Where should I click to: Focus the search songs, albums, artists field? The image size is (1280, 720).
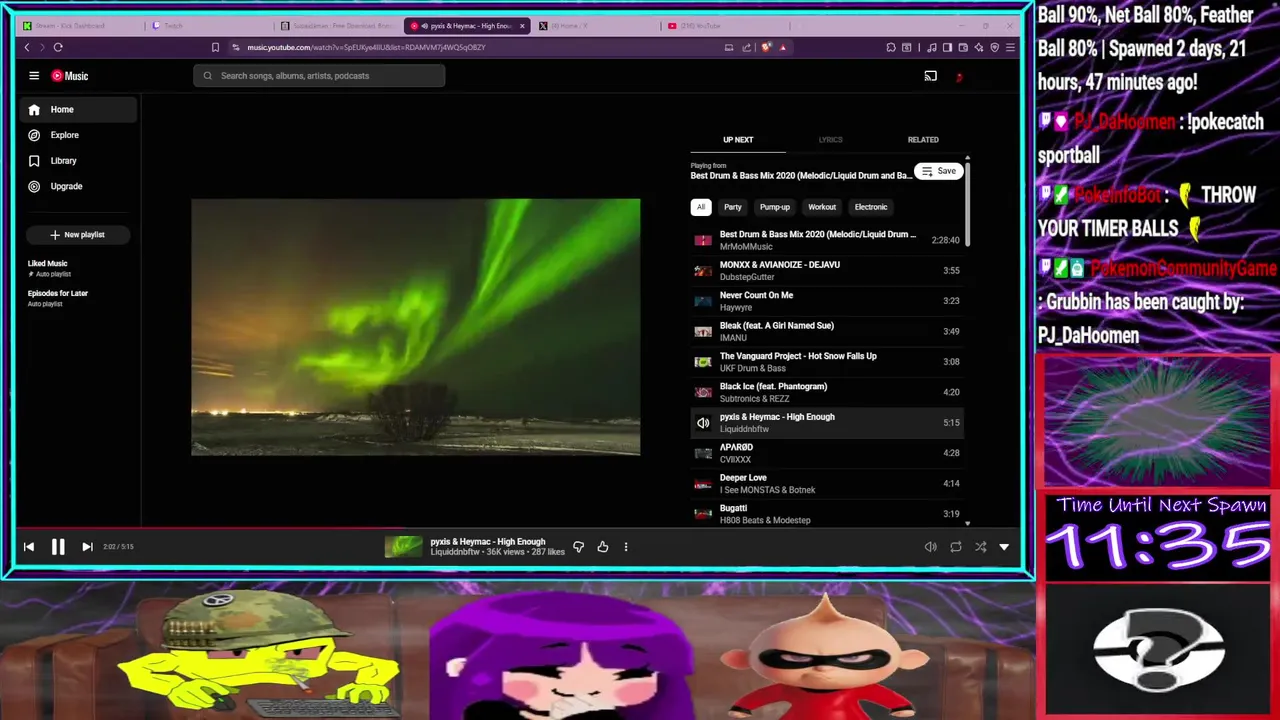tap(319, 76)
